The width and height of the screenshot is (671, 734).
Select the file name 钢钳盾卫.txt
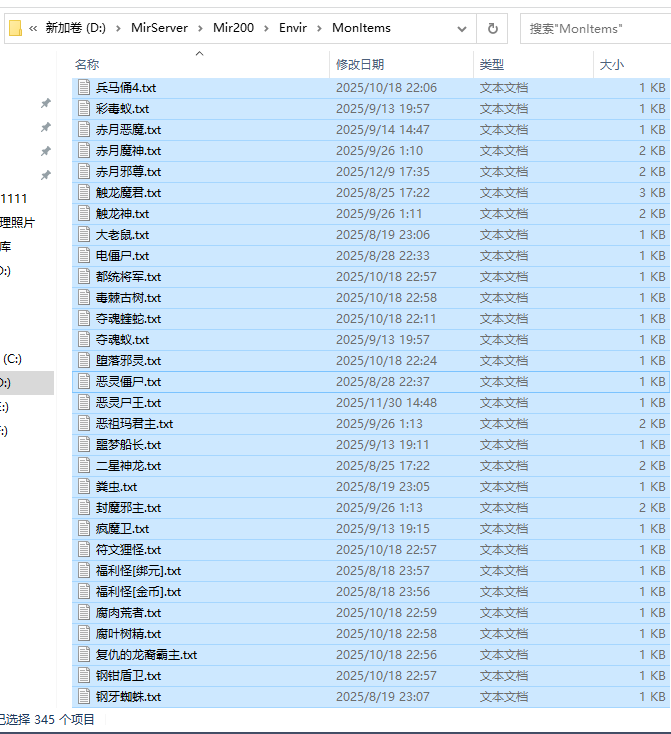128,675
